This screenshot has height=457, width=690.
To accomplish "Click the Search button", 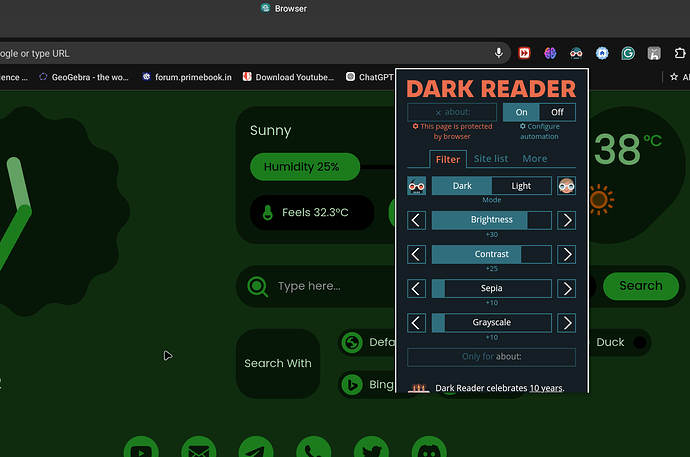I will [641, 286].
